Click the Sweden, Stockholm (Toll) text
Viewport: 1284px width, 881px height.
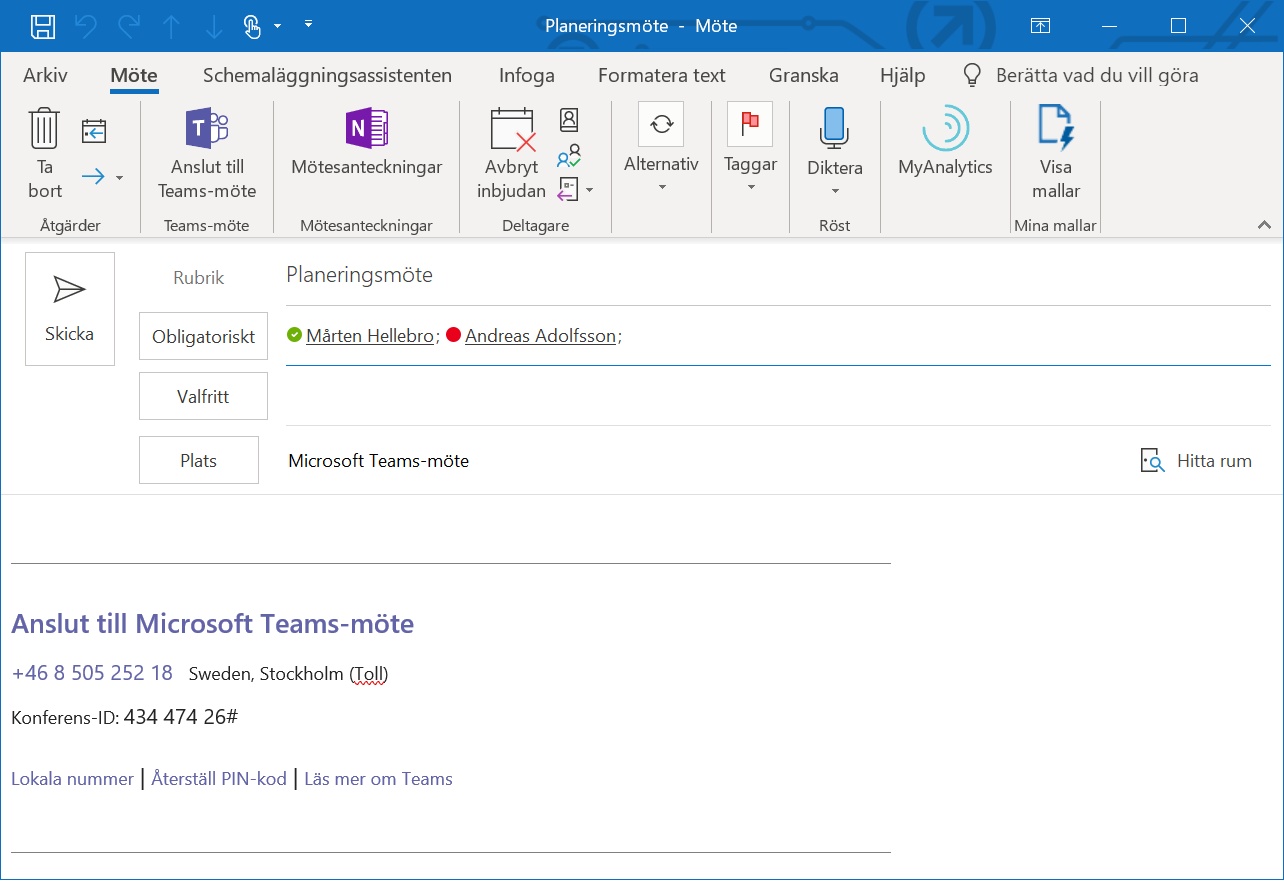point(288,674)
